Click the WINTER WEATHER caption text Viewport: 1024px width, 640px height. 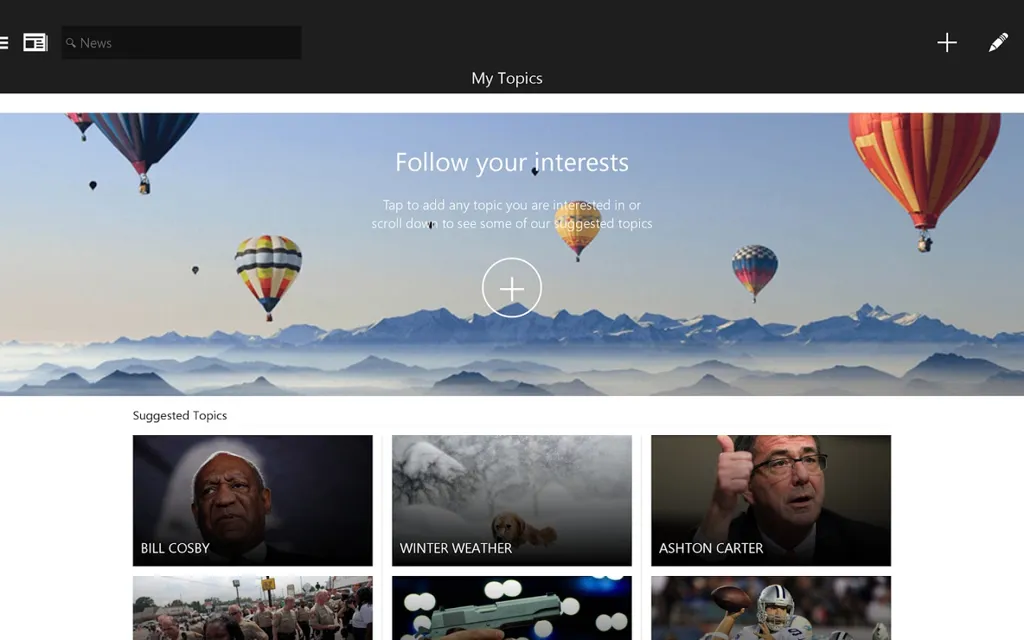click(455, 548)
